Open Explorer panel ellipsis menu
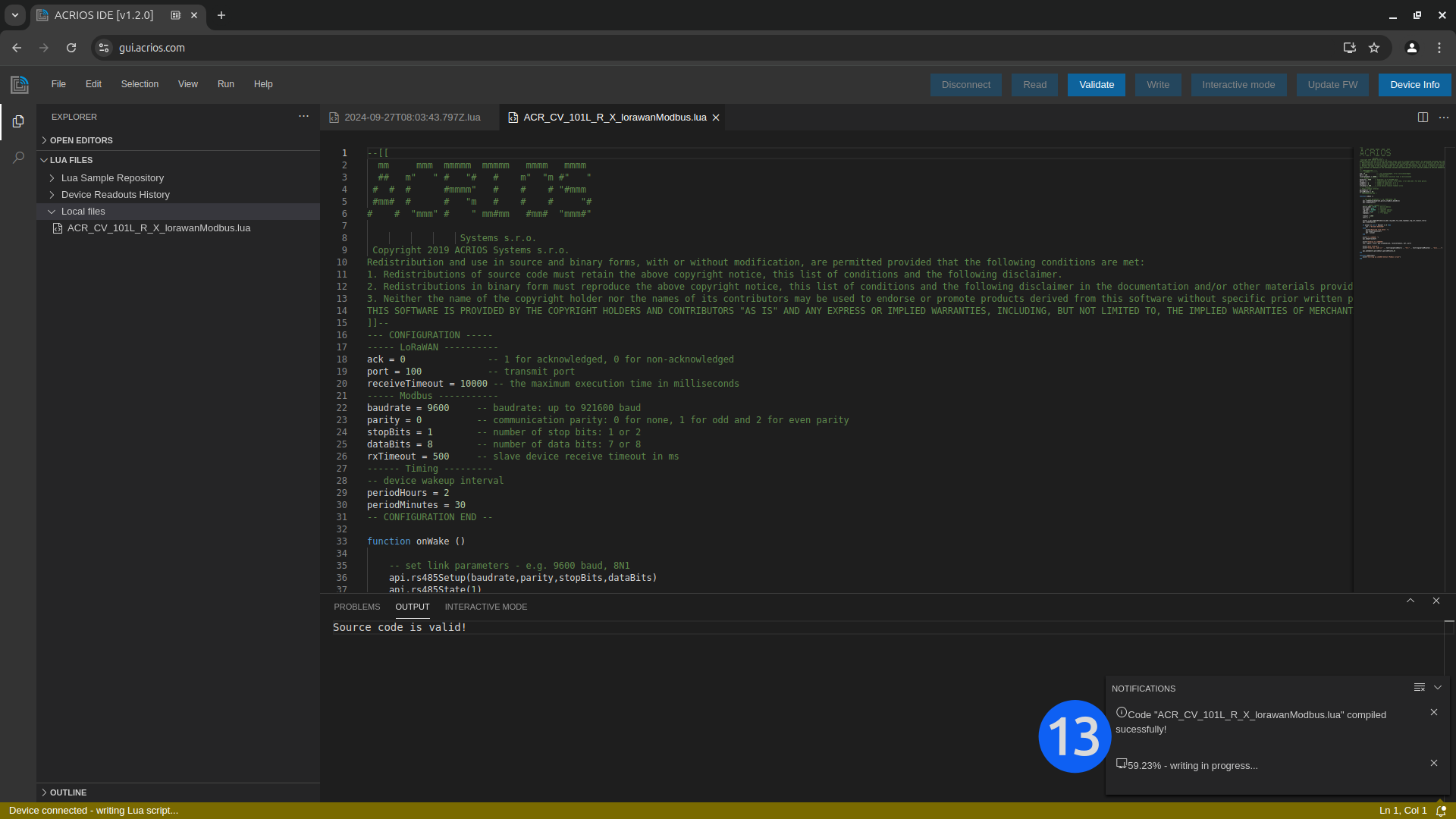 tap(303, 117)
